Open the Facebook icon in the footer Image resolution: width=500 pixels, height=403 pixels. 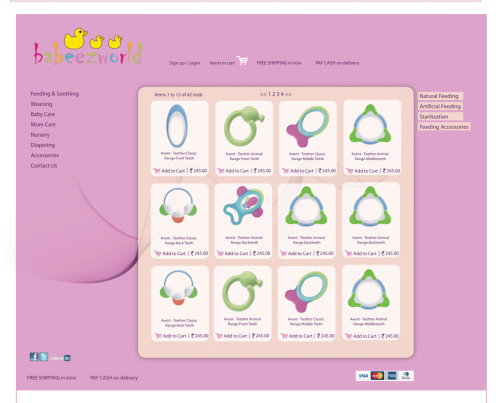tap(34, 357)
